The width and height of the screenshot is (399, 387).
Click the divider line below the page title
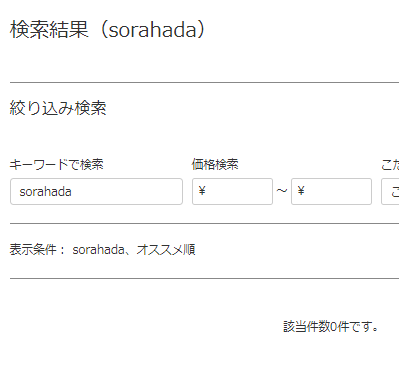[204, 82]
